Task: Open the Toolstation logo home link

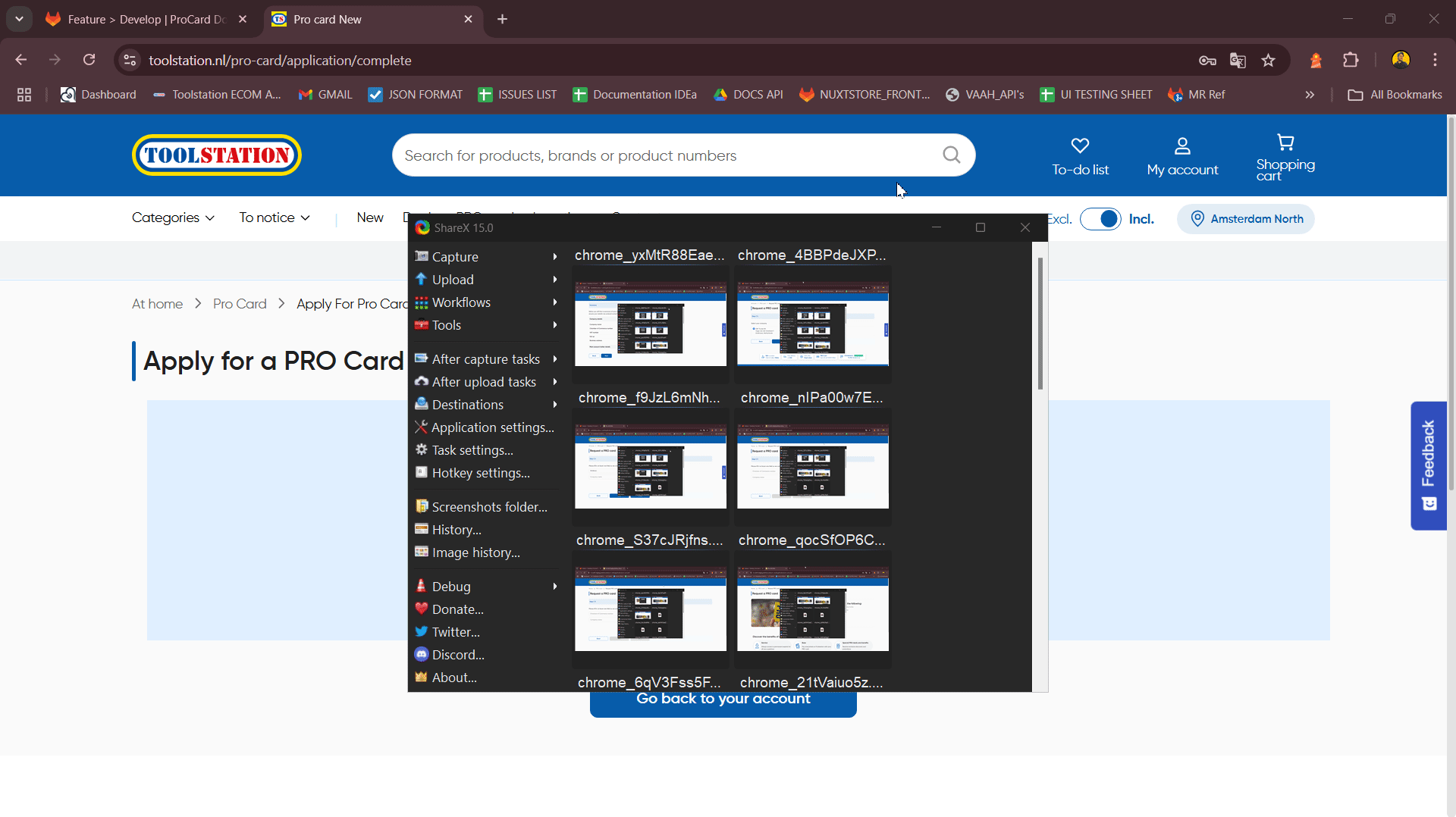Action: click(217, 155)
